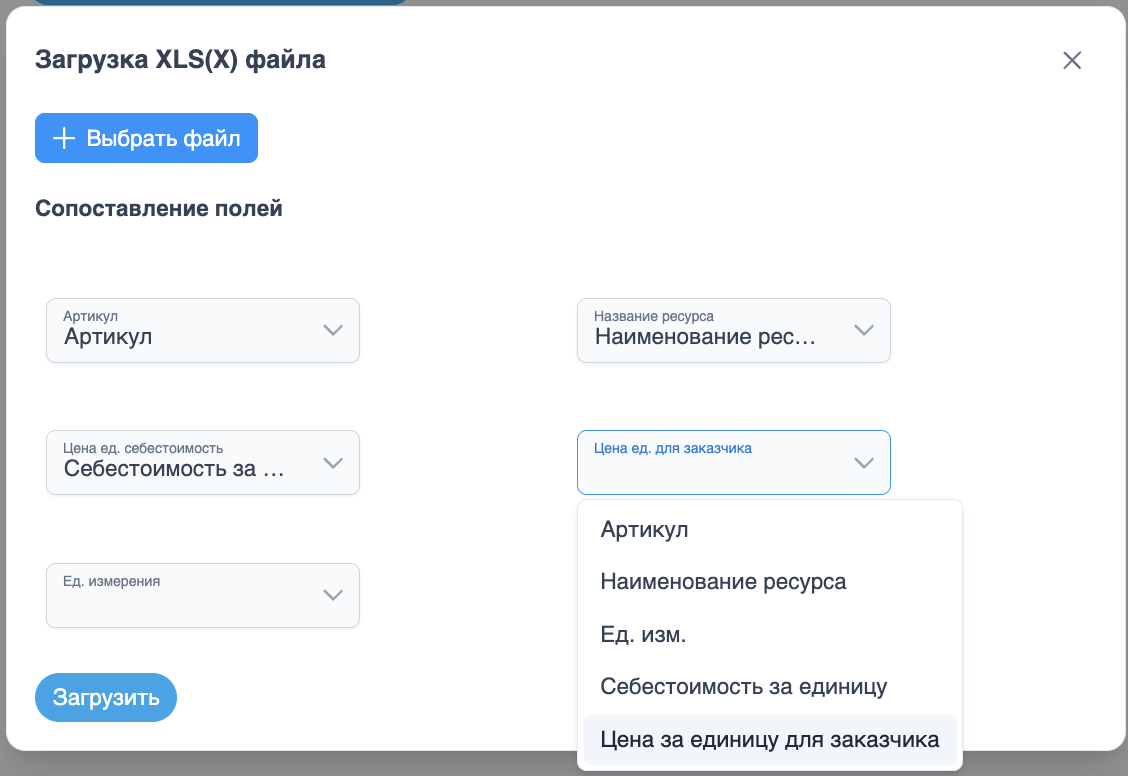Select 'Наименование ресурса' from the list
The width and height of the screenshot is (1128, 776).
tap(770, 581)
